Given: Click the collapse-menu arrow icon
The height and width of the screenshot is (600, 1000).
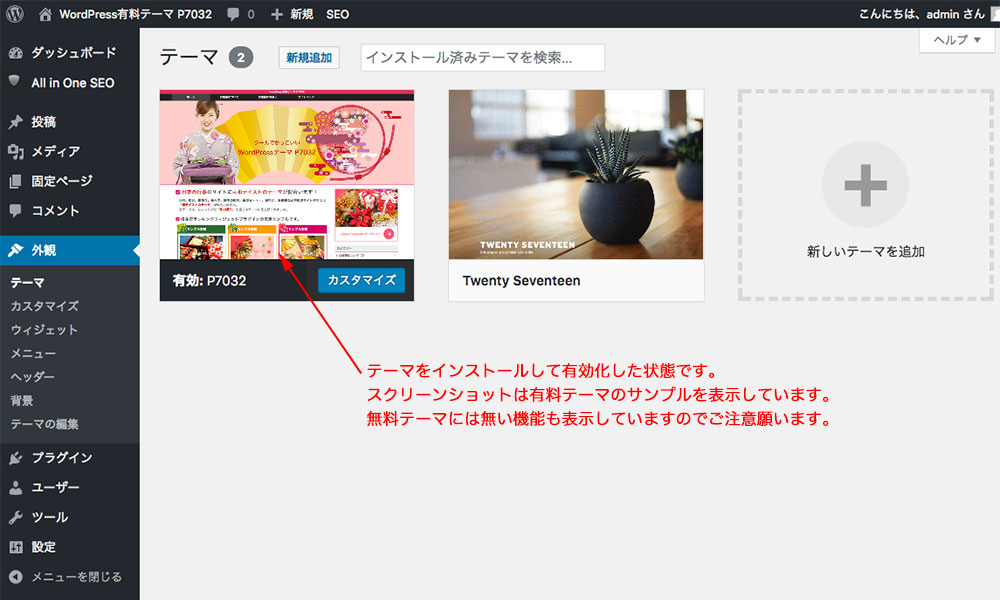Looking at the screenshot, I should (x=15, y=577).
